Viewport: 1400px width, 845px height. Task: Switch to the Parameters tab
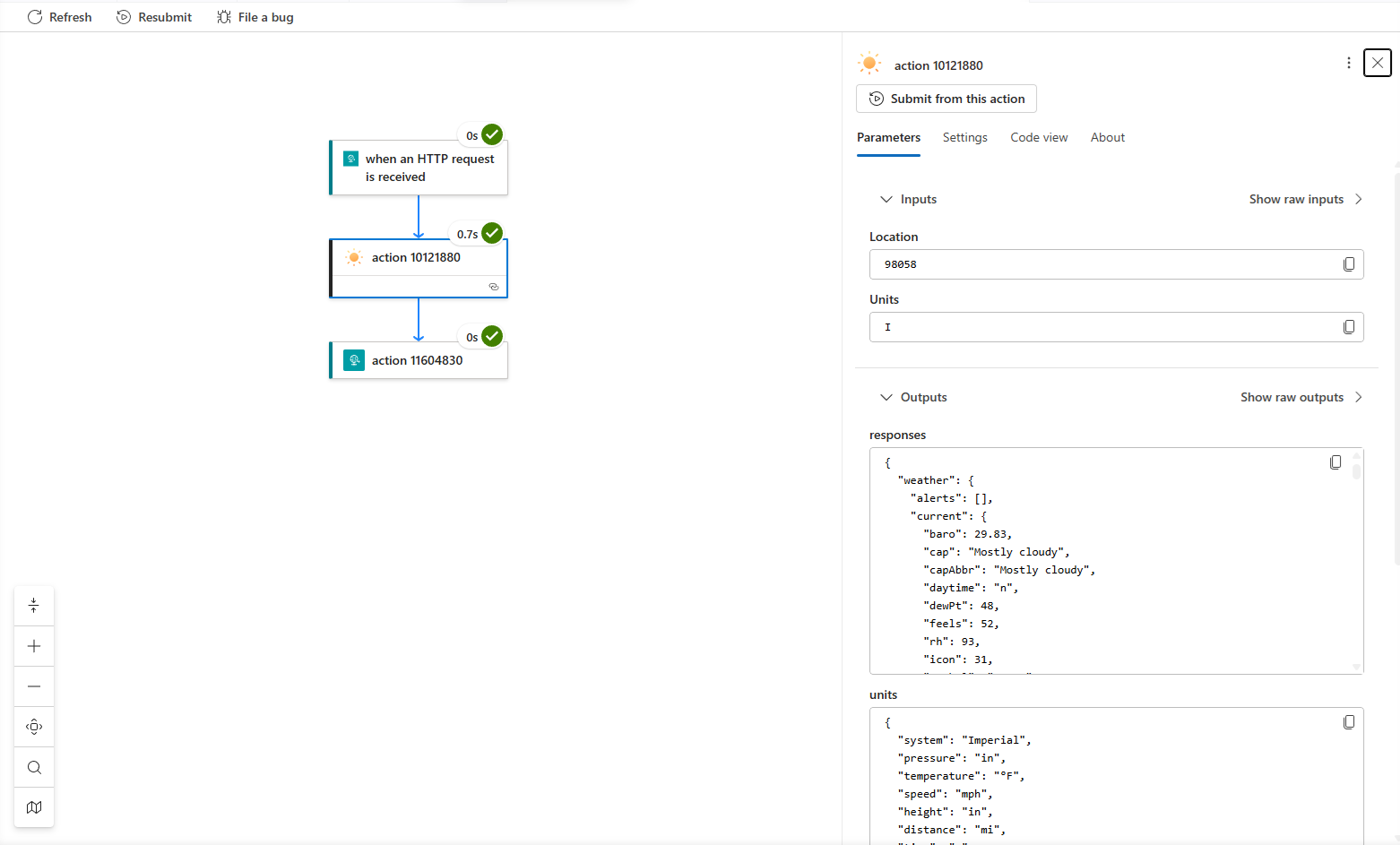(888, 137)
